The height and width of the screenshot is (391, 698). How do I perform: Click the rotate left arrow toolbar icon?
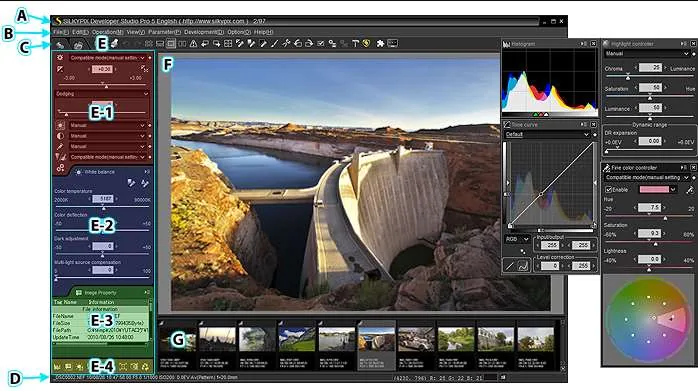click(x=297, y=44)
